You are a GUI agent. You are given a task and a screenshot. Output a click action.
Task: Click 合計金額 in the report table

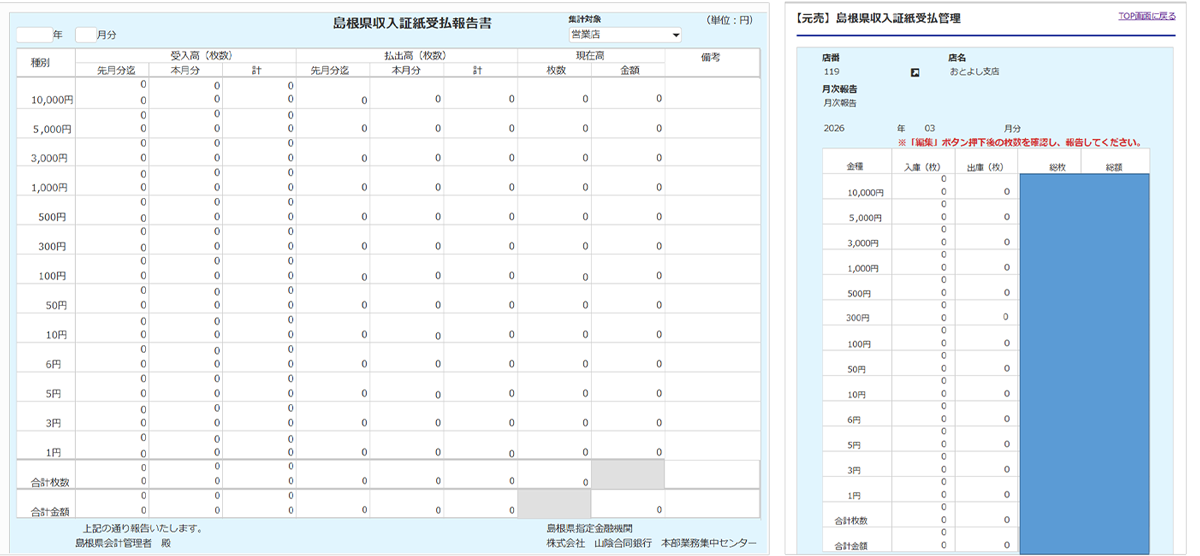point(50,511)
